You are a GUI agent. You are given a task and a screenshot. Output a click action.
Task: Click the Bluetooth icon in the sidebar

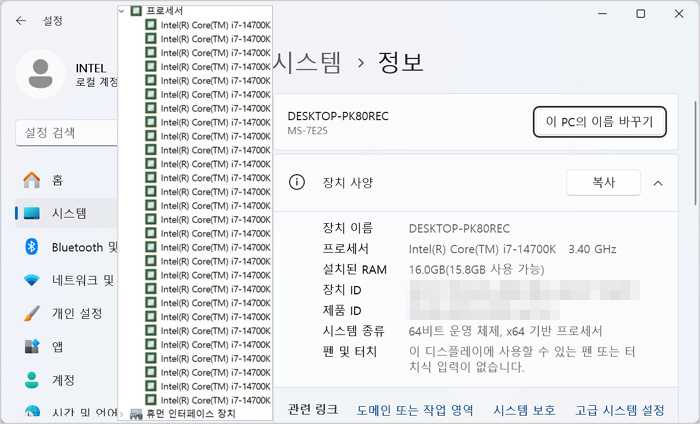coord(32,247)
